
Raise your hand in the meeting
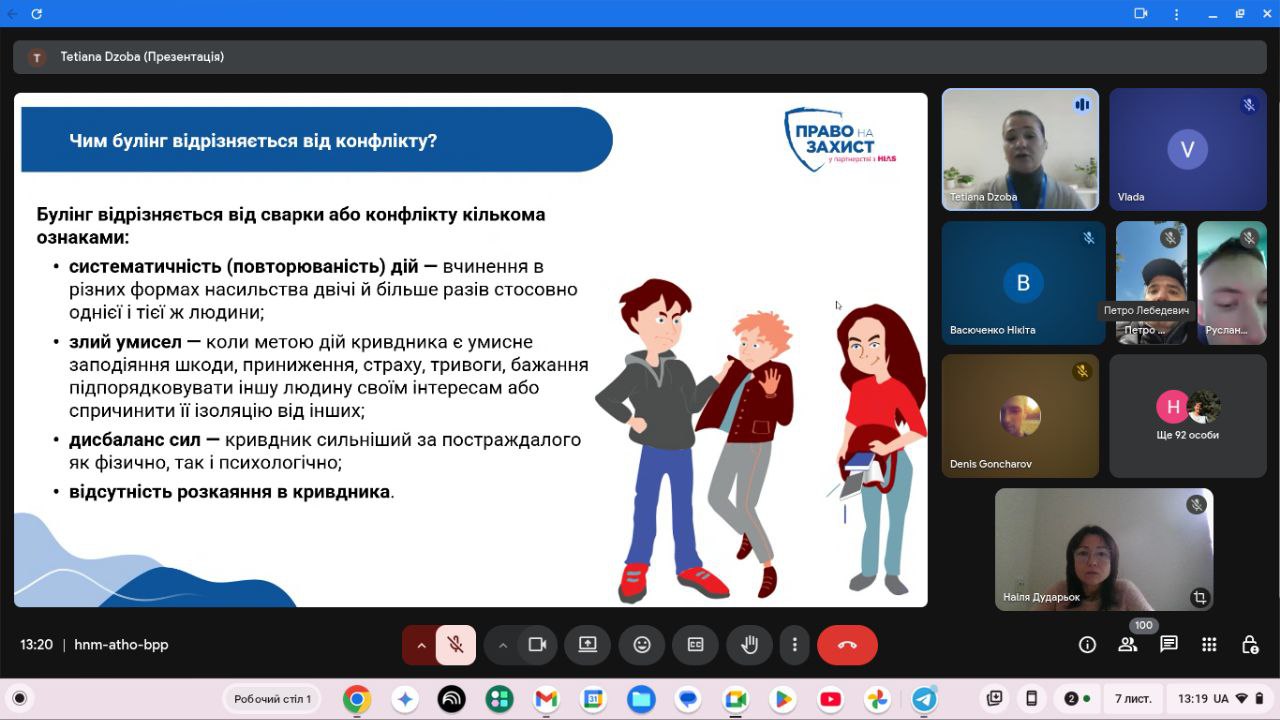click(x=748, y=645)
